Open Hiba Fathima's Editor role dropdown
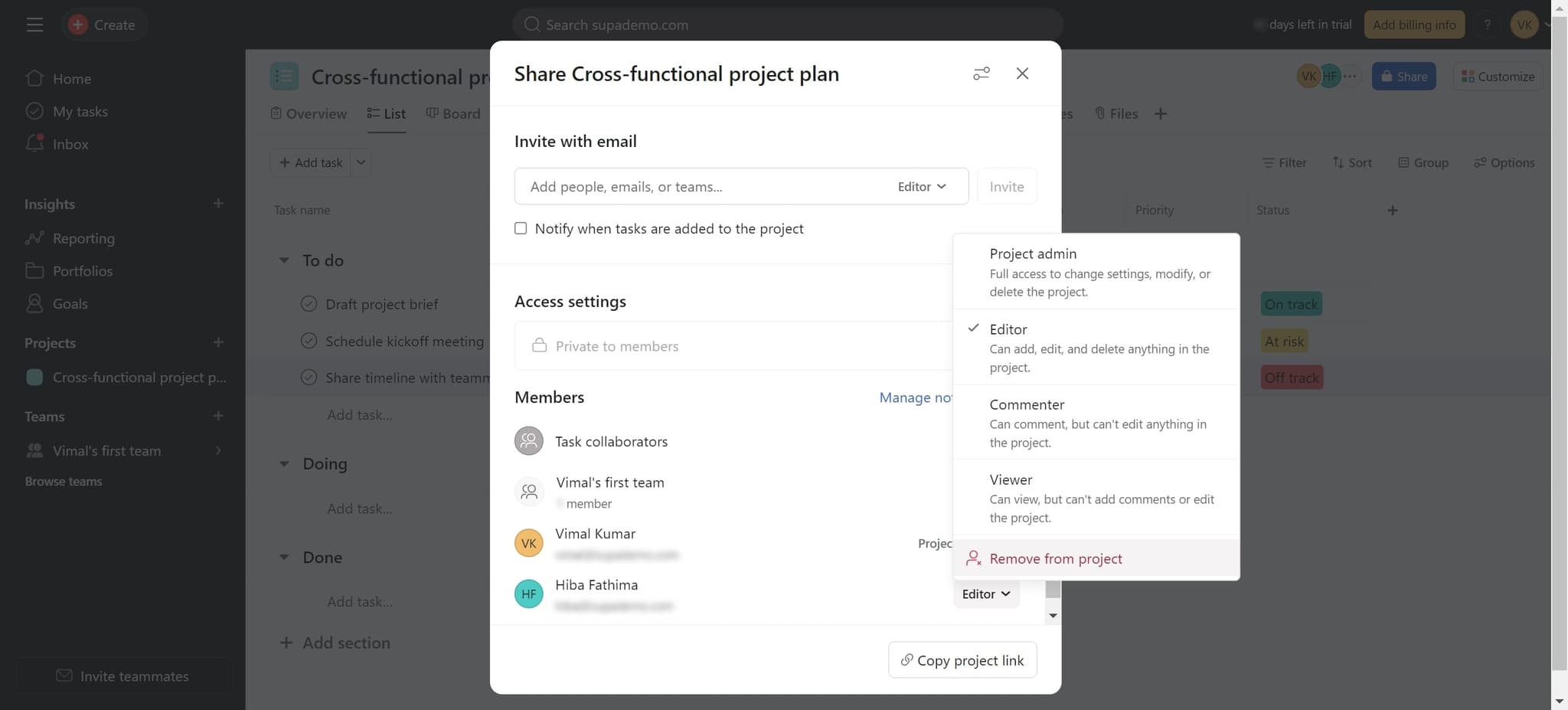Screen dimensions: 1568x710 (x=985, y=594)
